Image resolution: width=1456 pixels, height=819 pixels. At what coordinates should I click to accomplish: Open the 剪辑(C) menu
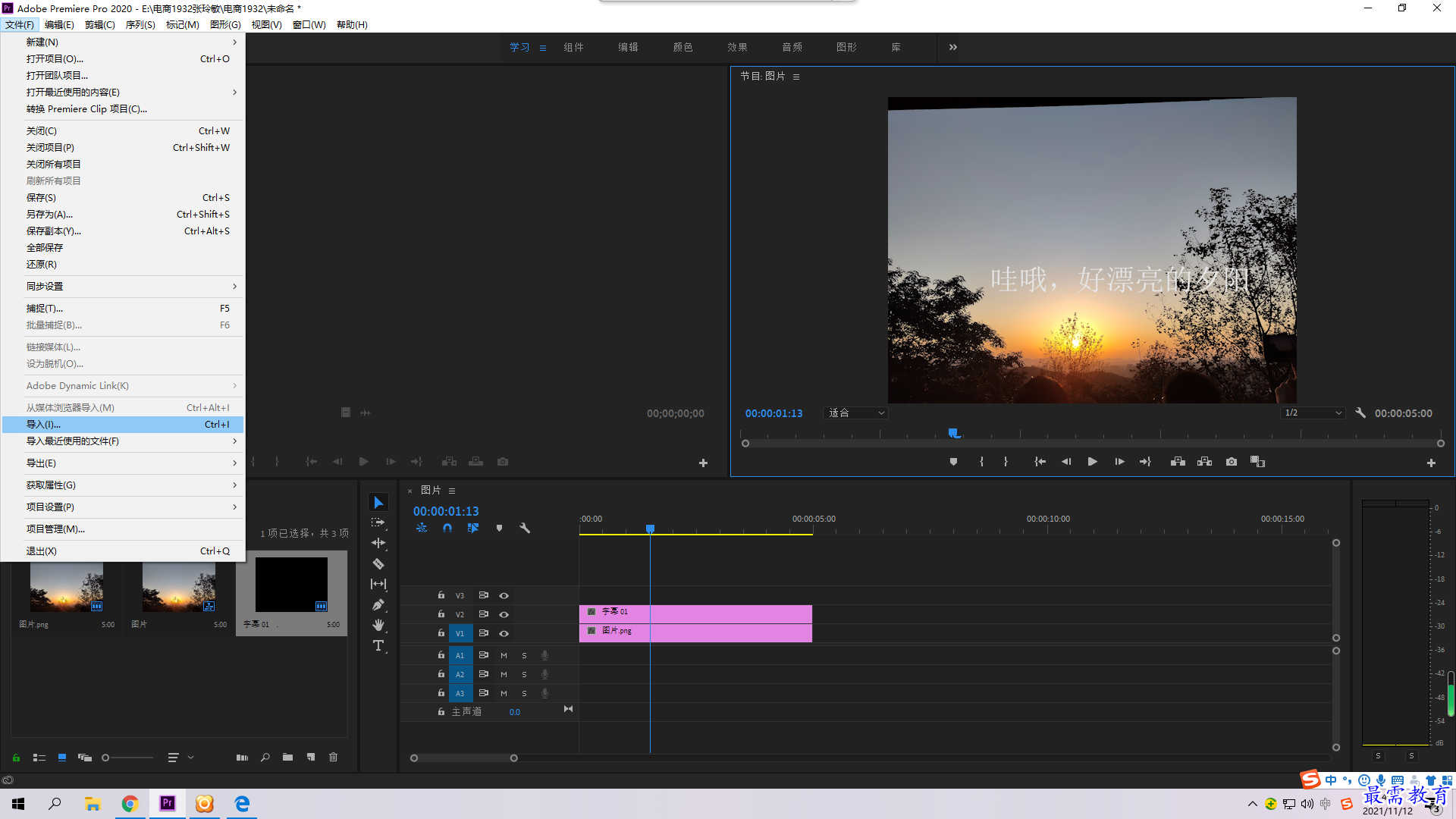pos(100,25)
